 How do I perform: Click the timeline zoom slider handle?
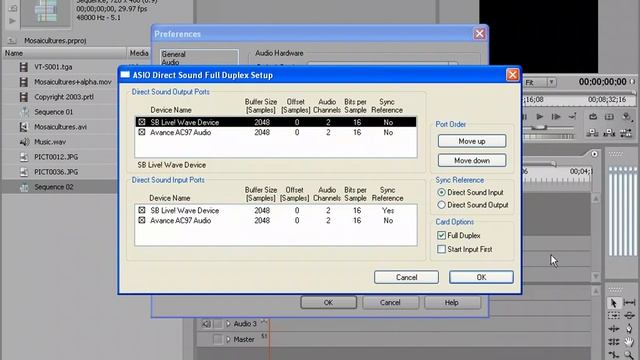tap(553, 164)
